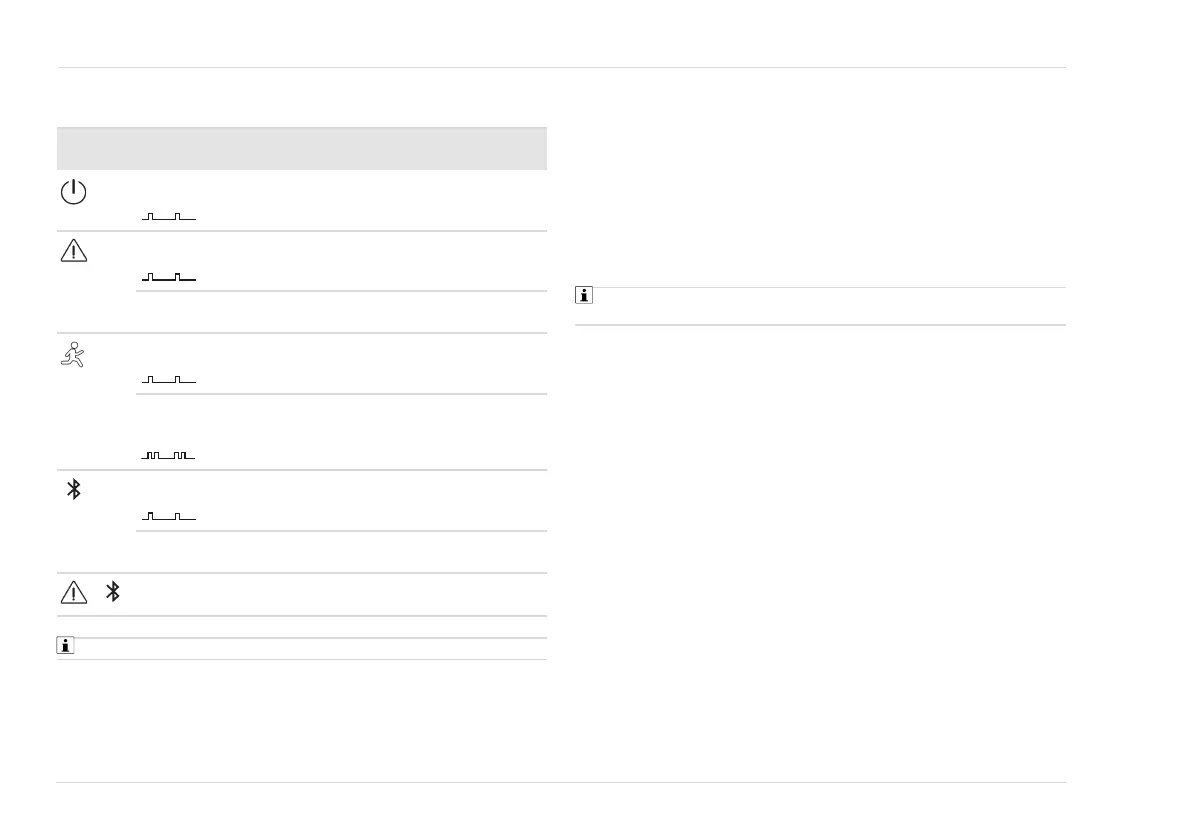Viewport: 1190px width, 839px height.
Task: Click the warning triangle beside the Bluetooth icon
Action: pos(74,592)
